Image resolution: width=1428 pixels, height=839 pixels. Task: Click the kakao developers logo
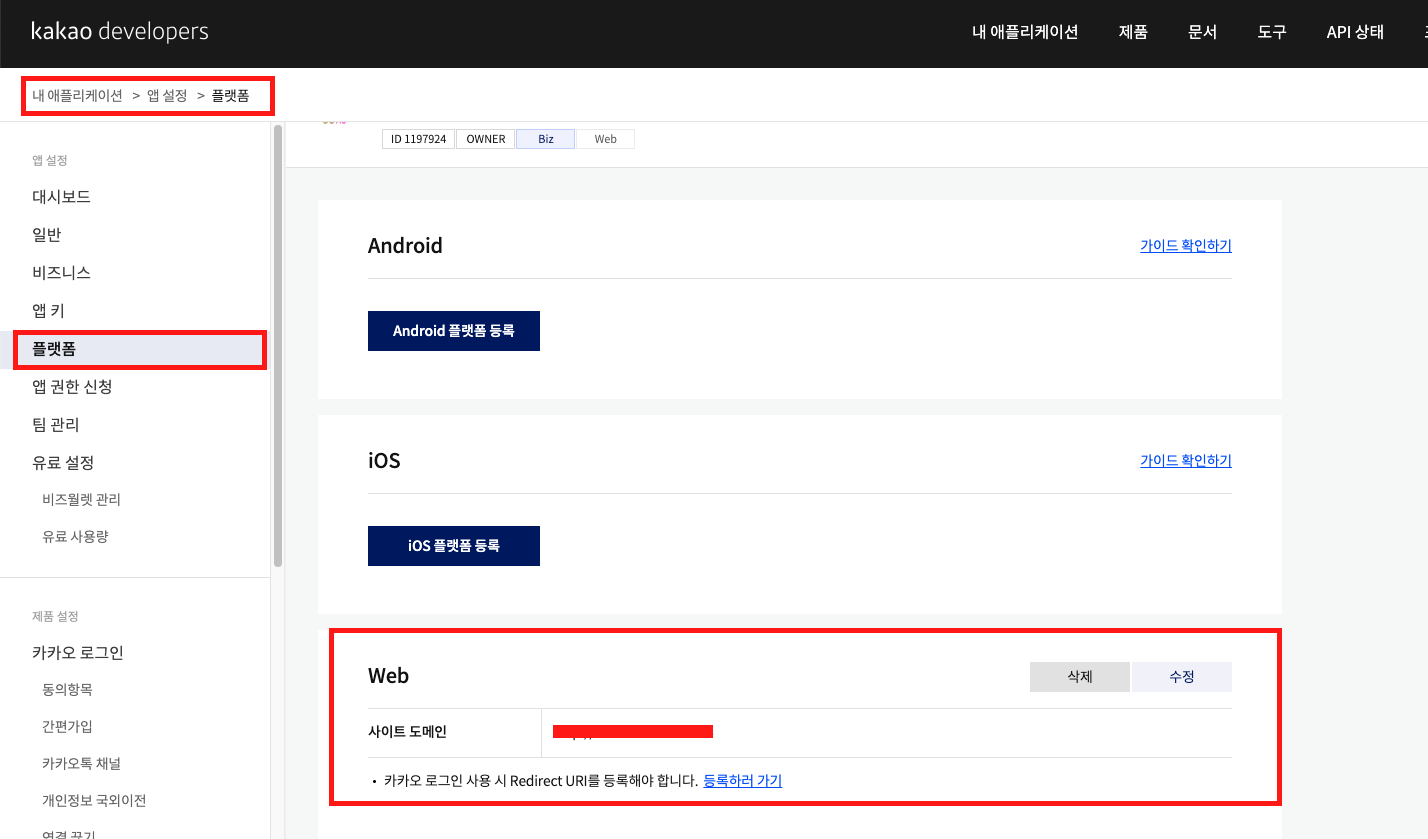tap(119, 31)
